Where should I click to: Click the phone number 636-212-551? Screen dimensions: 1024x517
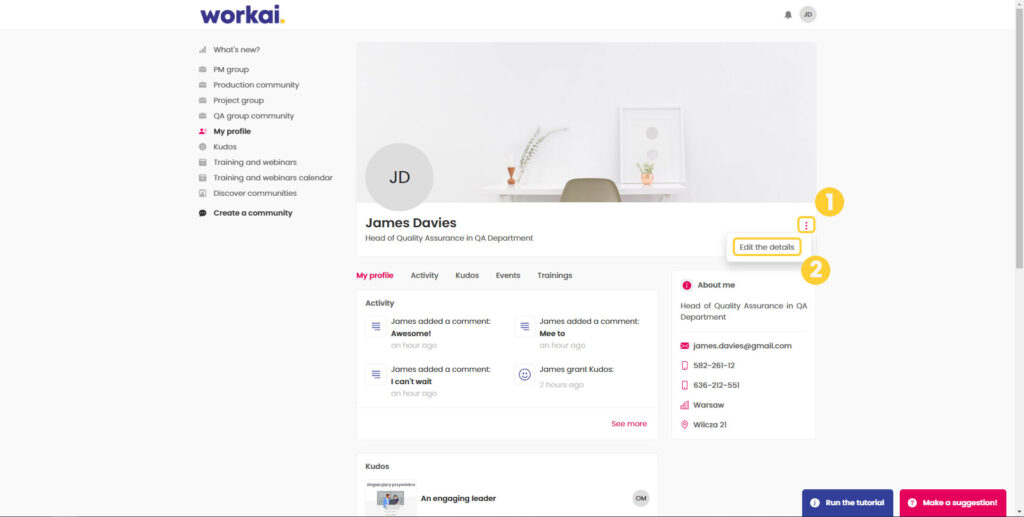point(716,385)
